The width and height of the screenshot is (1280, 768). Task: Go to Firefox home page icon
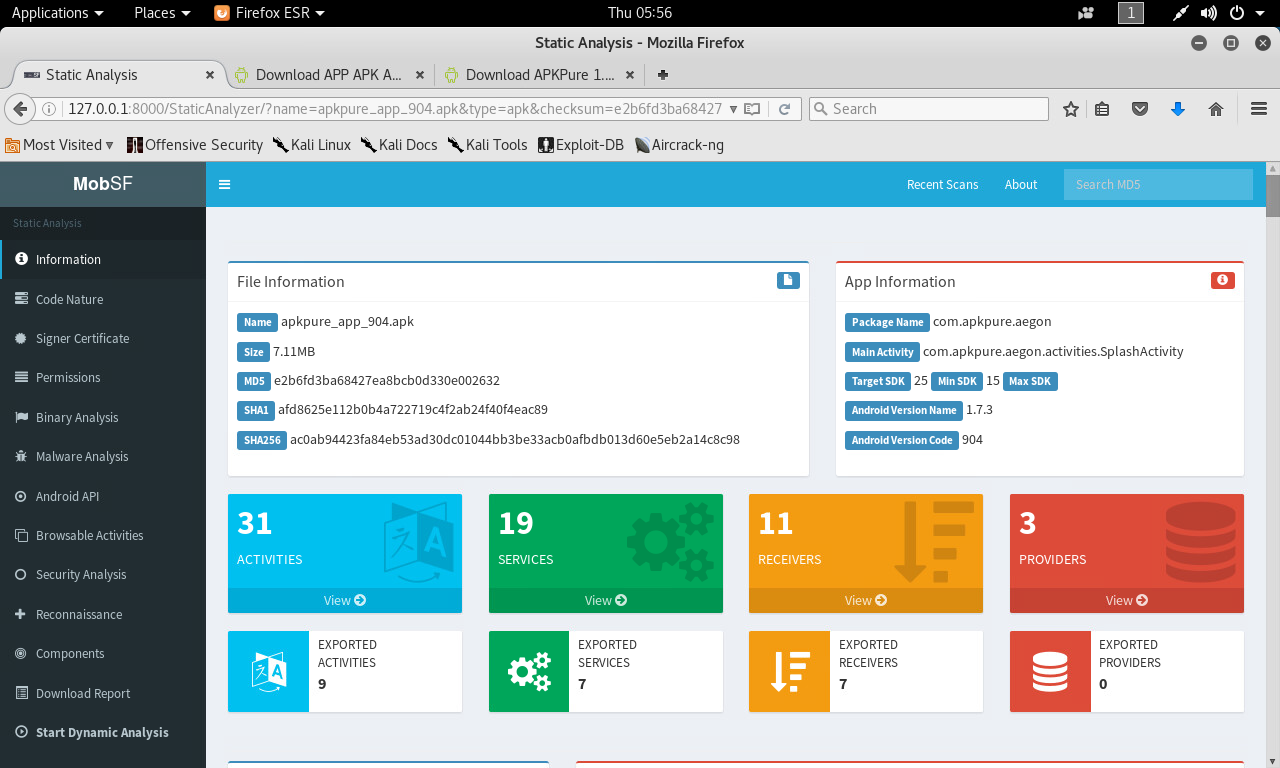pyautogui.click(x=1216, y=109)
